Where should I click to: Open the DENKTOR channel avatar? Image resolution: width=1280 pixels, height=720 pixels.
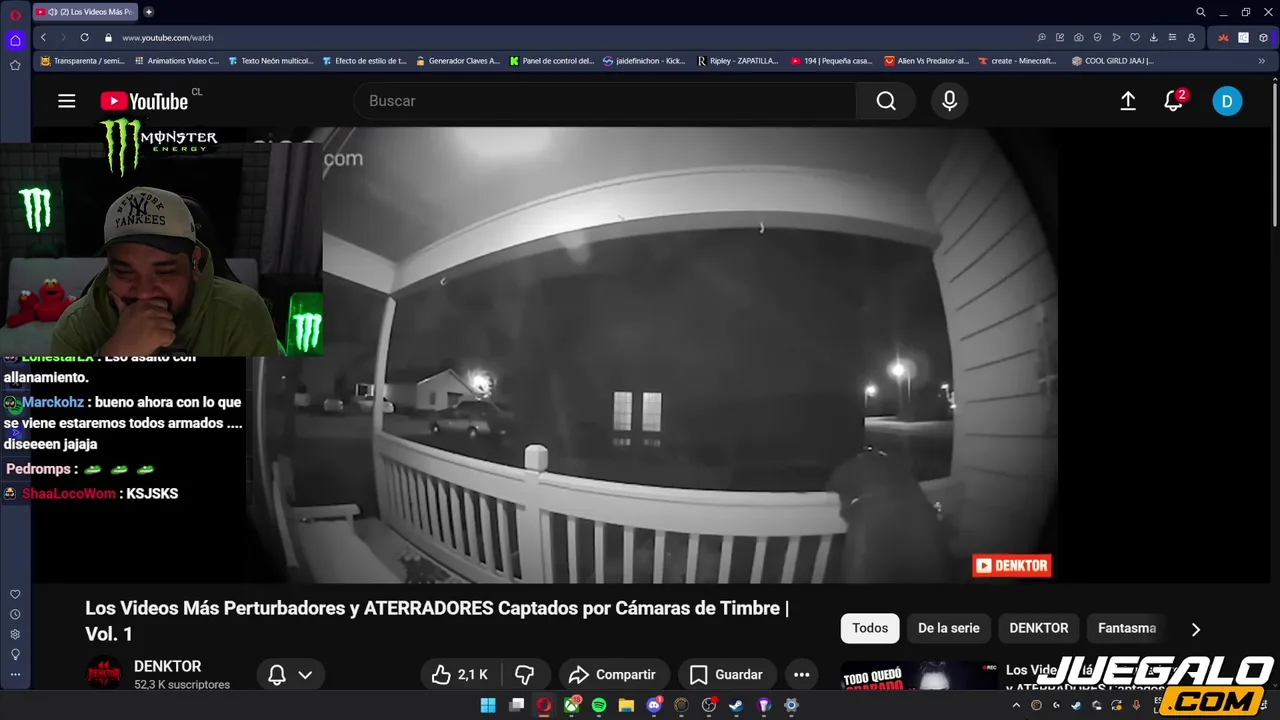tap(104, 674)
